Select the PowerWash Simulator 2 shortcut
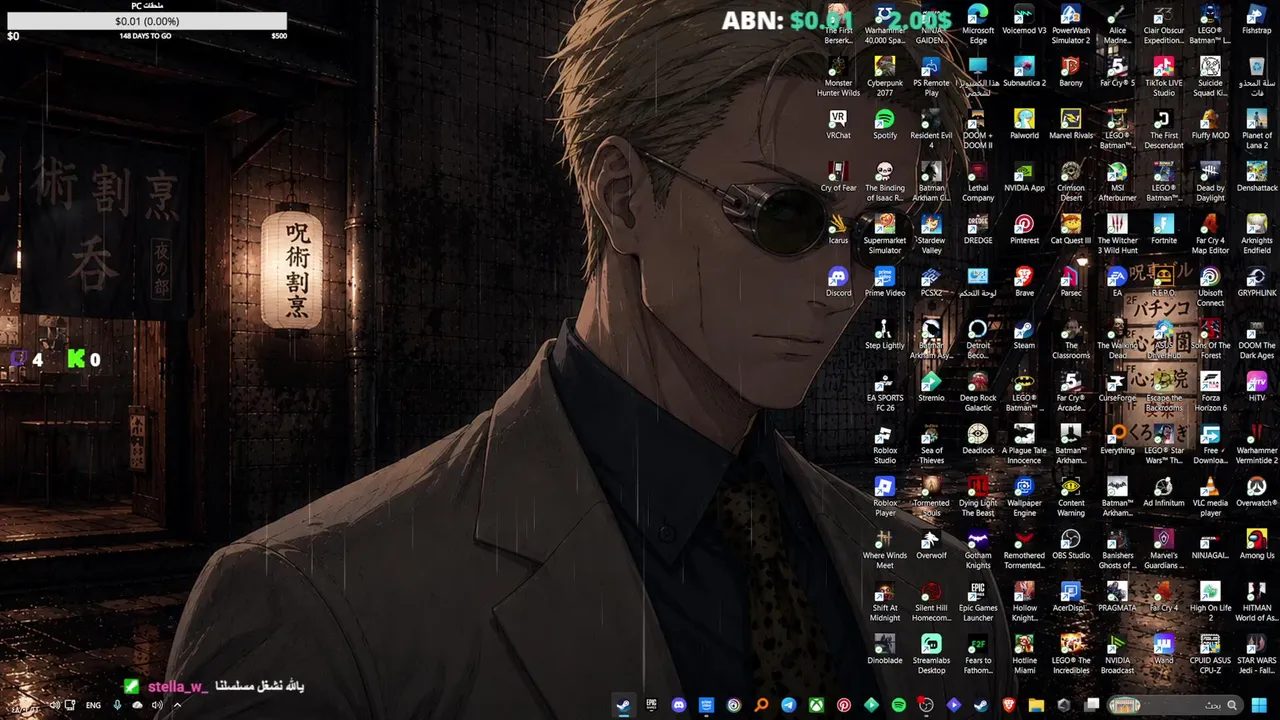This screenshot has width=1280, height=720. pyautogui.click(x=1071, y=24)
